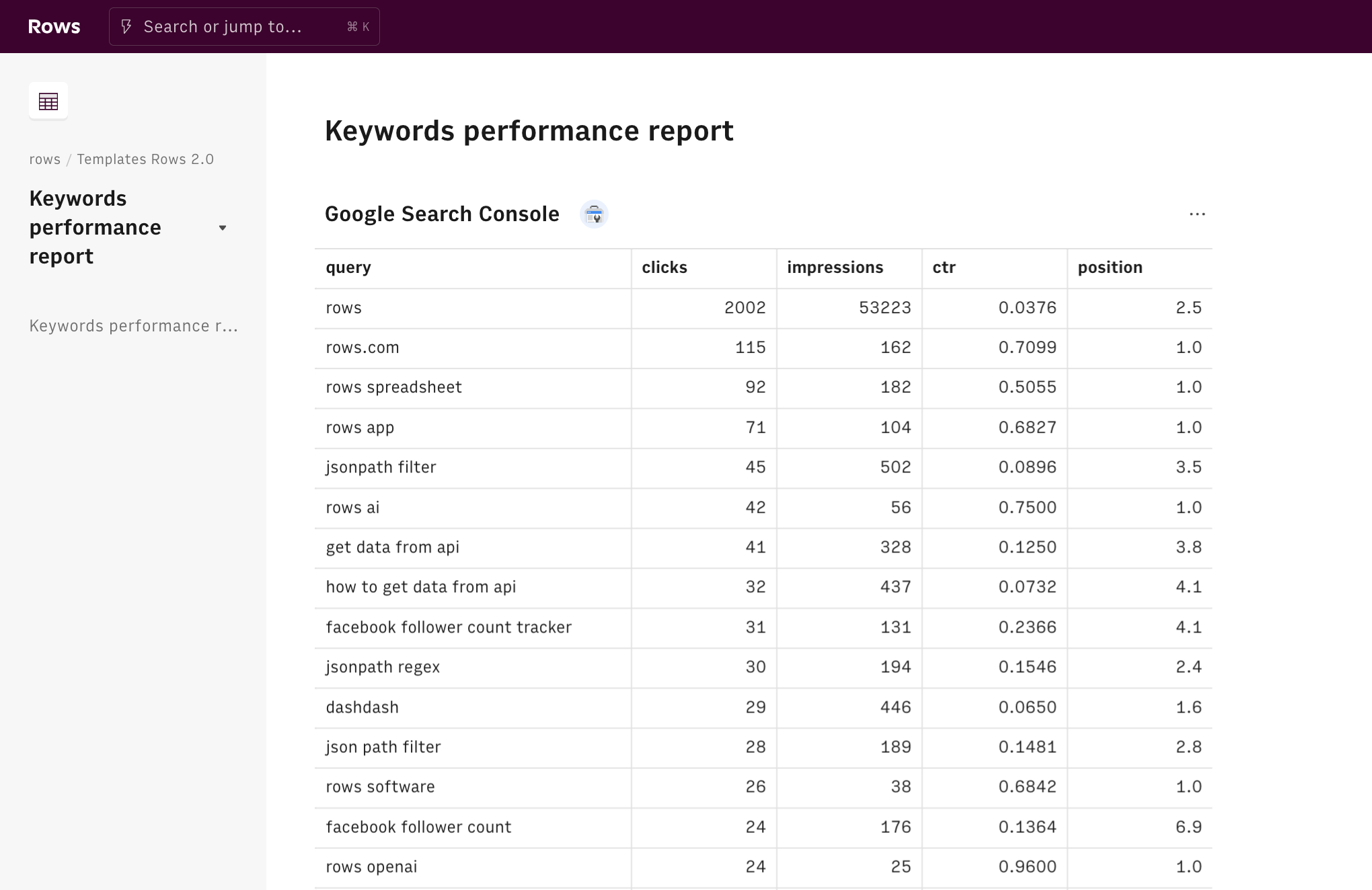Viewport: 1372px width, 890px height.
Task: Expand the Keywords performance report dropdown arrow
Action: point(223,228)
